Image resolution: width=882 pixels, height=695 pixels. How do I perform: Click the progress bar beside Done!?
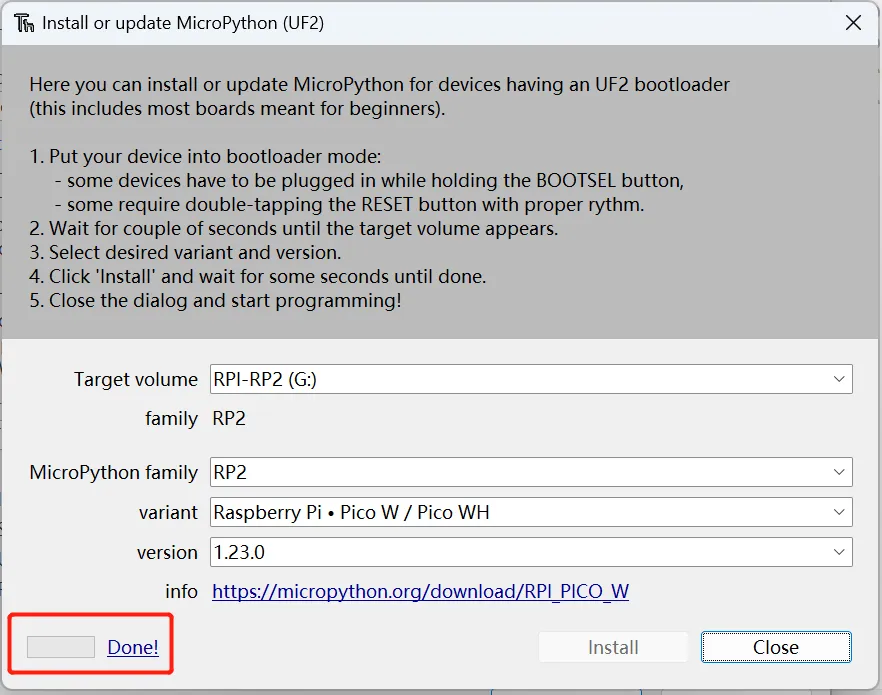pyautogui.click(x=61, y=647)
